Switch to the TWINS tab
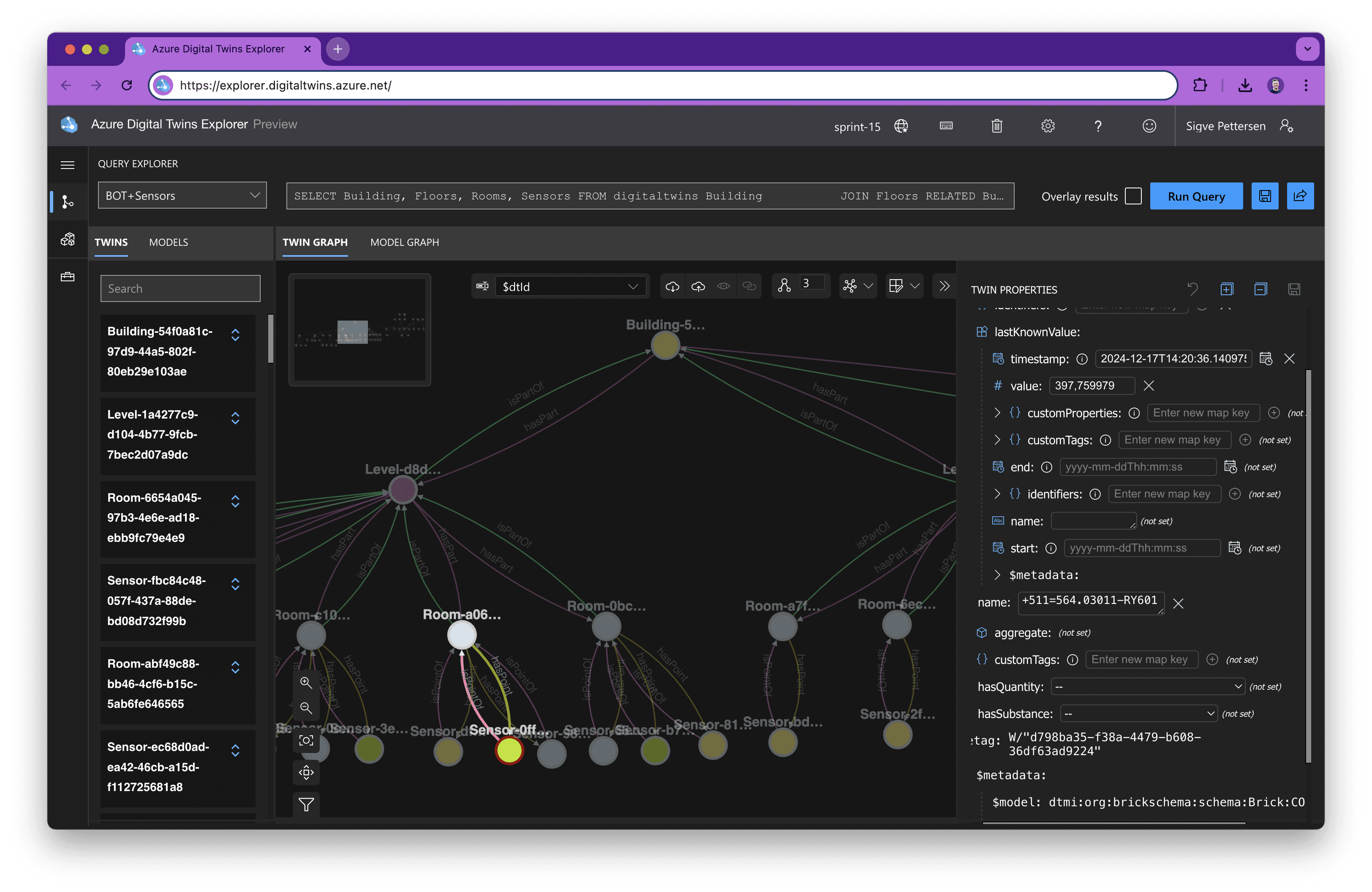 click(111, 242)
